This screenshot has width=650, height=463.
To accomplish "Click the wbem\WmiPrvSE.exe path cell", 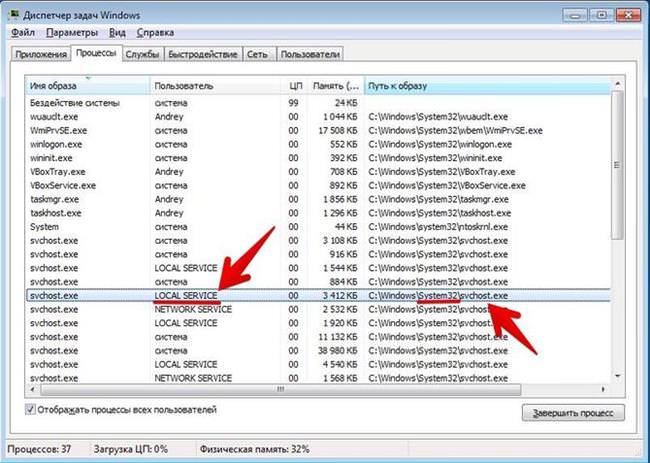I will (x=456, y=131).
